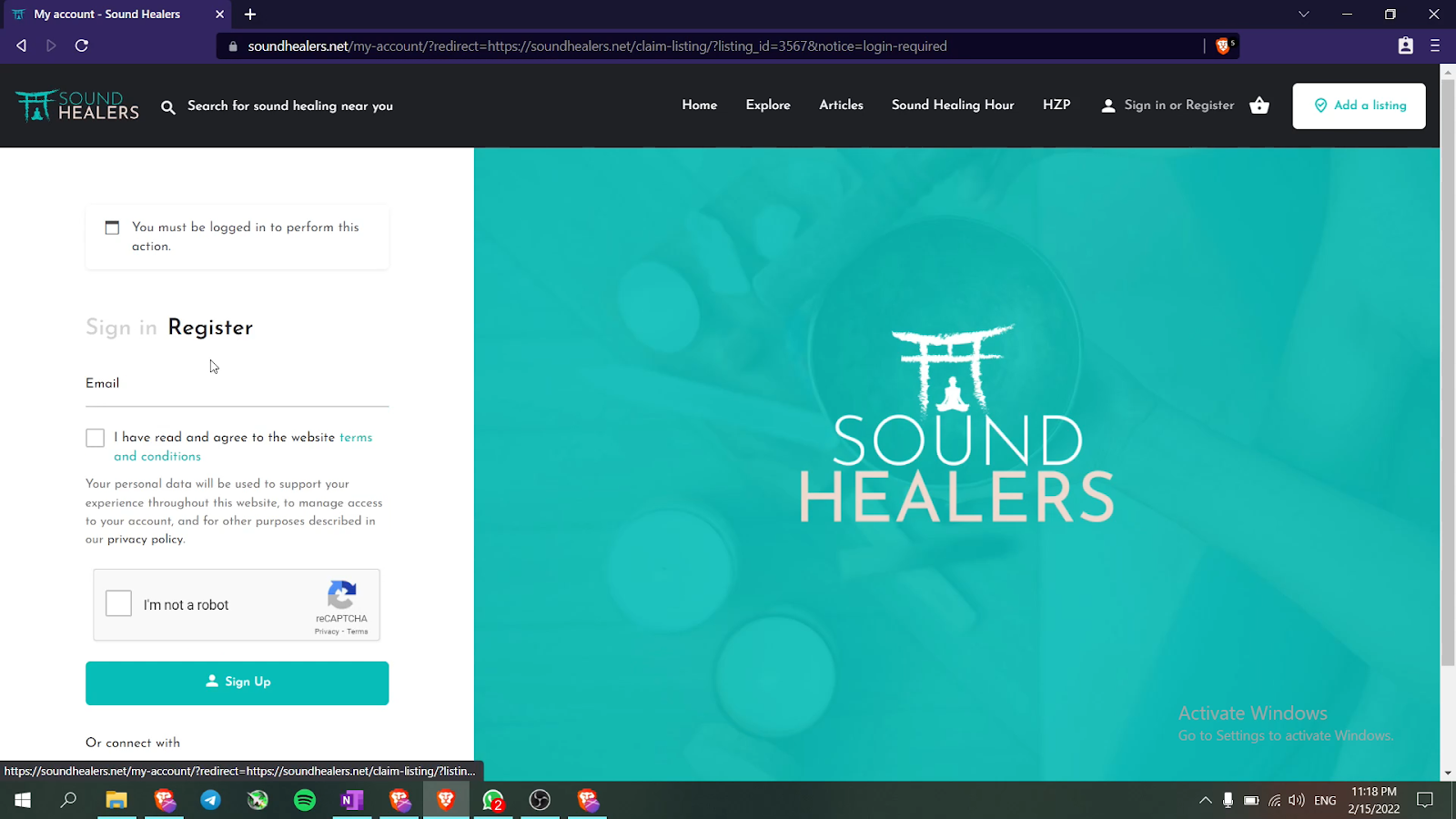Click the reCAPTCHA logo
Image resolution: width=1456 pixels, height=819 pixels.
pyautogui.click(x=341, y=596)
